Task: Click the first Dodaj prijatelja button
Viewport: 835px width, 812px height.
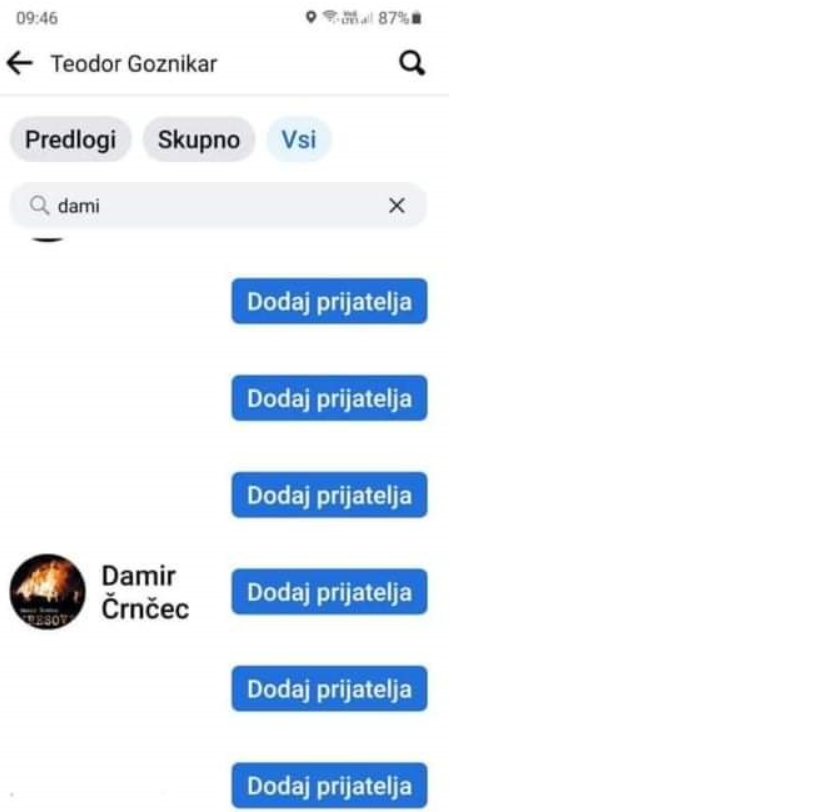Action: click(329, 301)
